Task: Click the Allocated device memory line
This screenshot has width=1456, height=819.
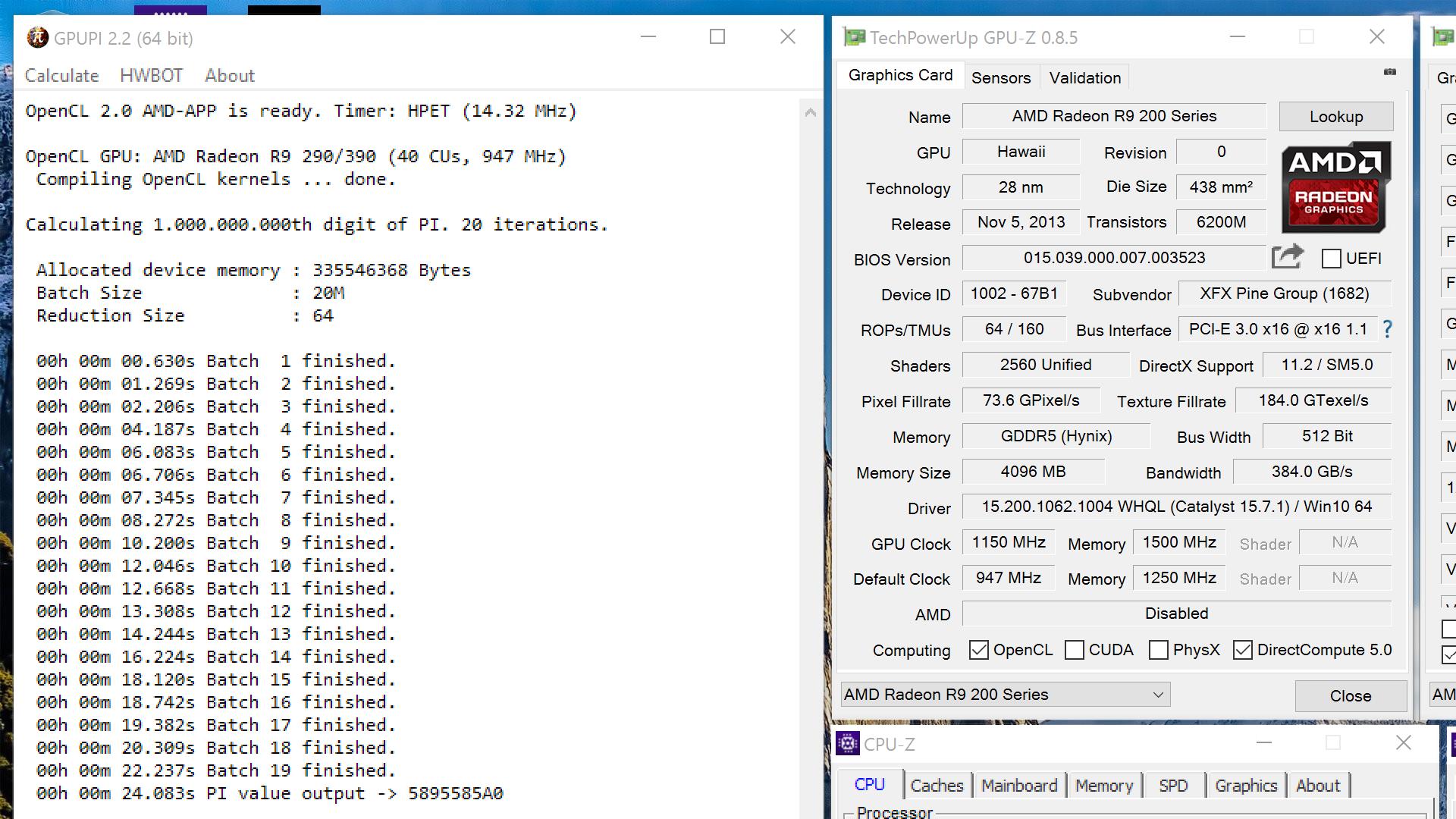Action: click(253, 271)
